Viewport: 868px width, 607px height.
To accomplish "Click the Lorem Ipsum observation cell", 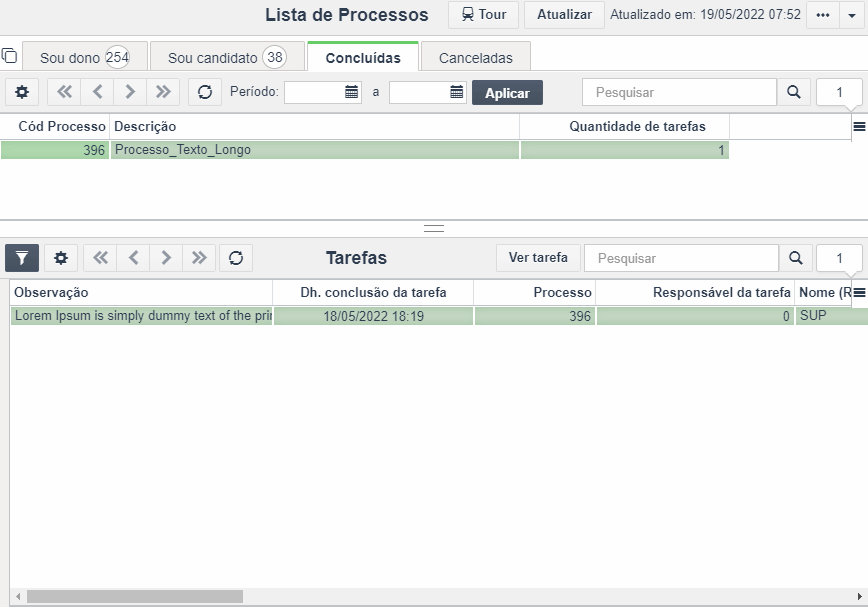I will coord(142,316).
